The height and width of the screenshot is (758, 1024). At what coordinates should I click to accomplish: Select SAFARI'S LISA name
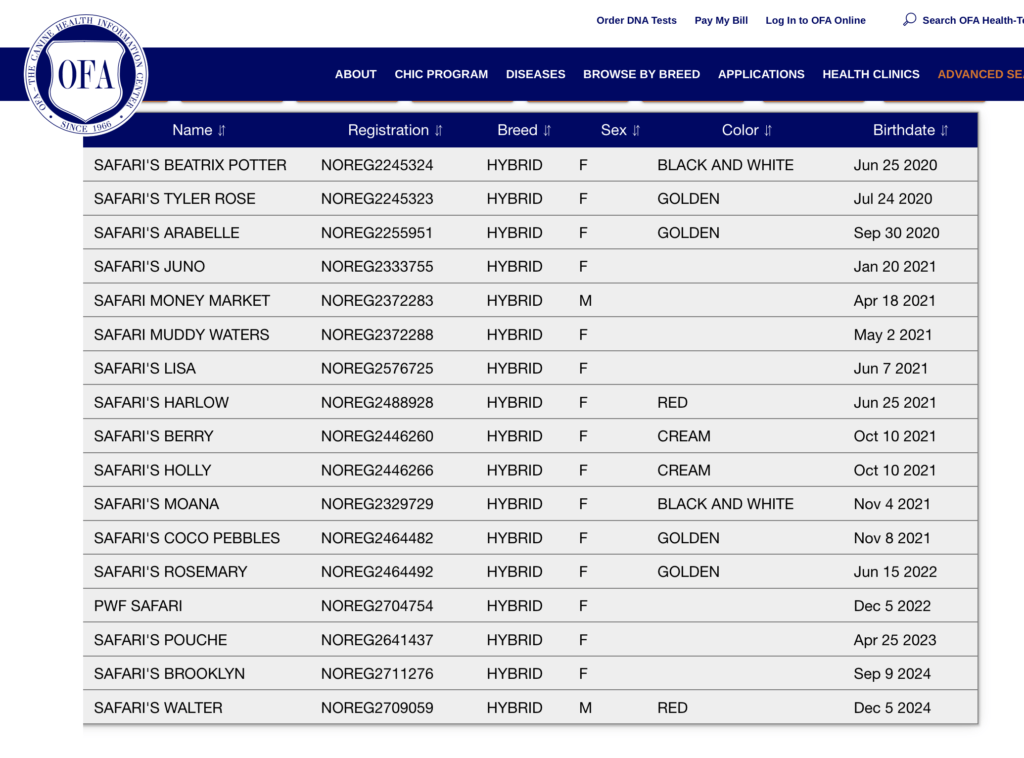coord(145,369)
